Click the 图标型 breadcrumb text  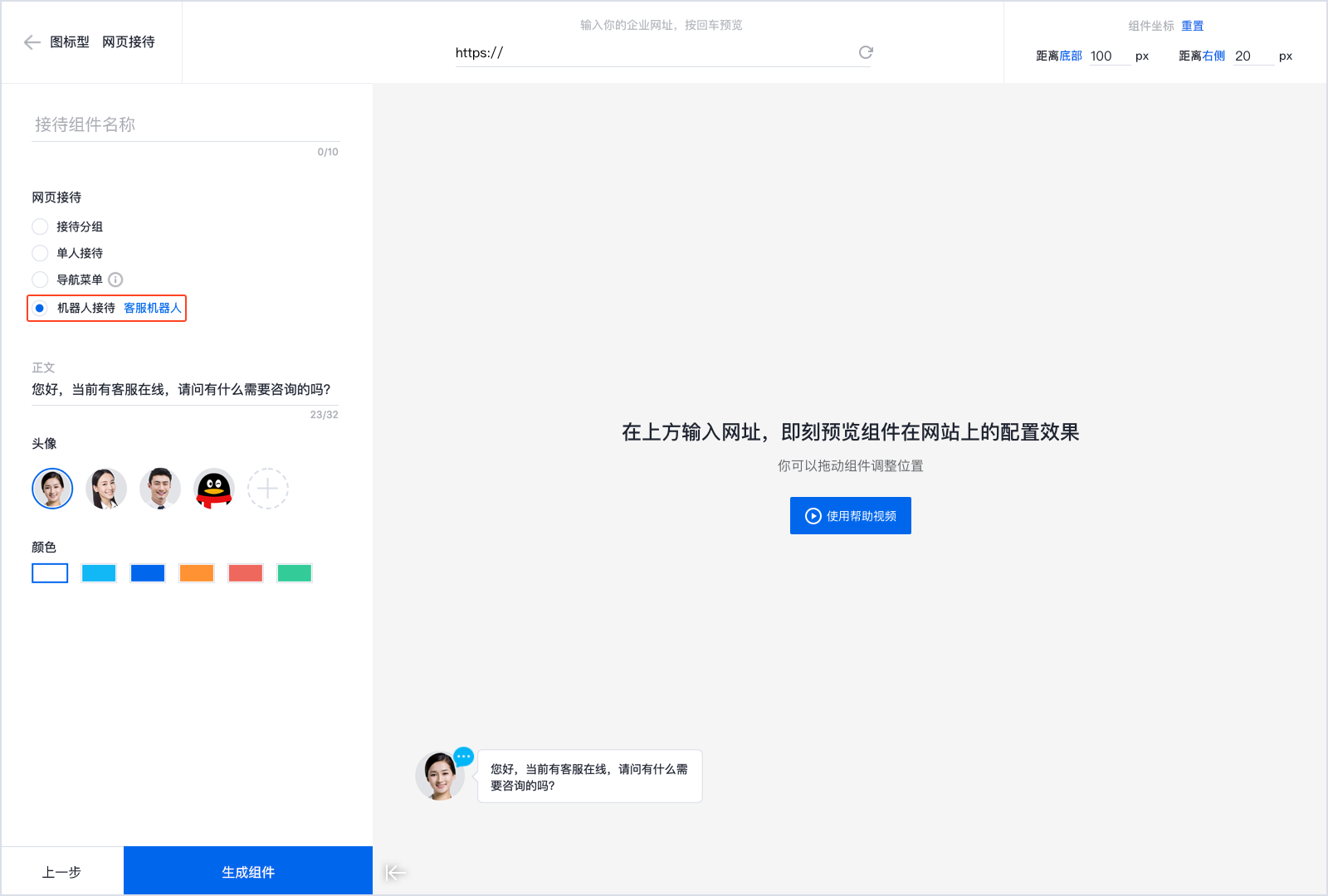click(70, 42)
